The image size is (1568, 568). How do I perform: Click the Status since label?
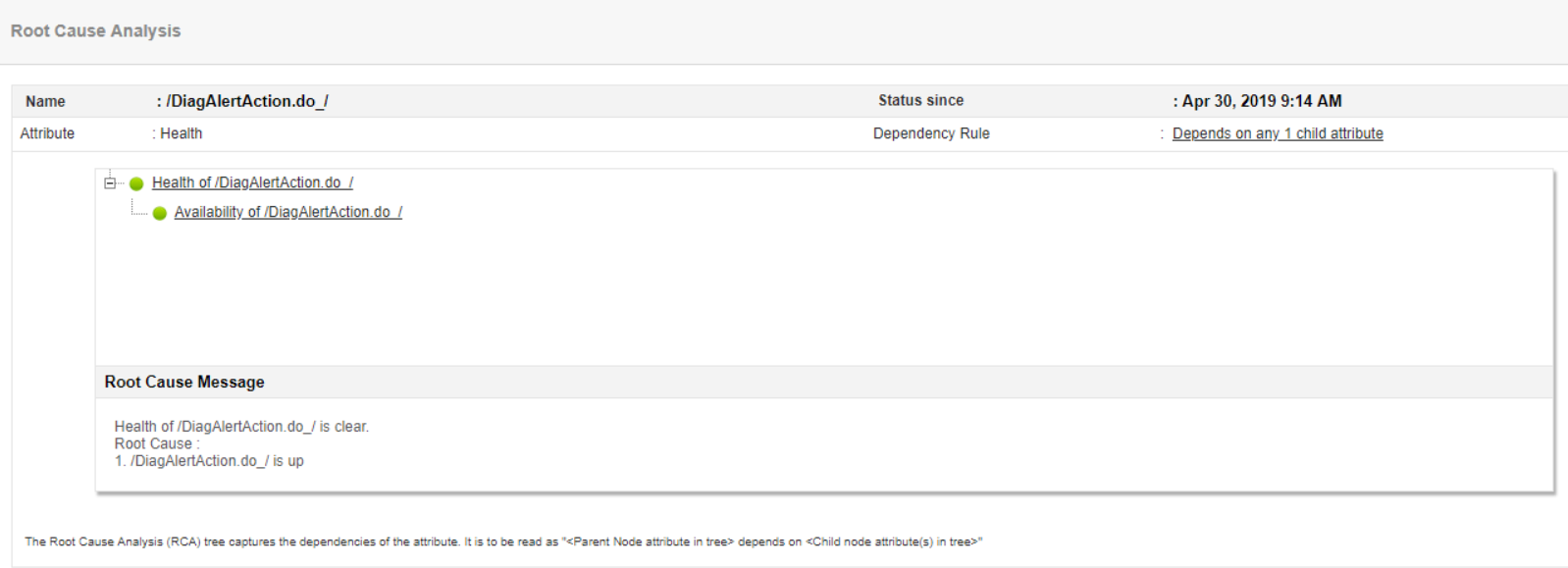920,100
